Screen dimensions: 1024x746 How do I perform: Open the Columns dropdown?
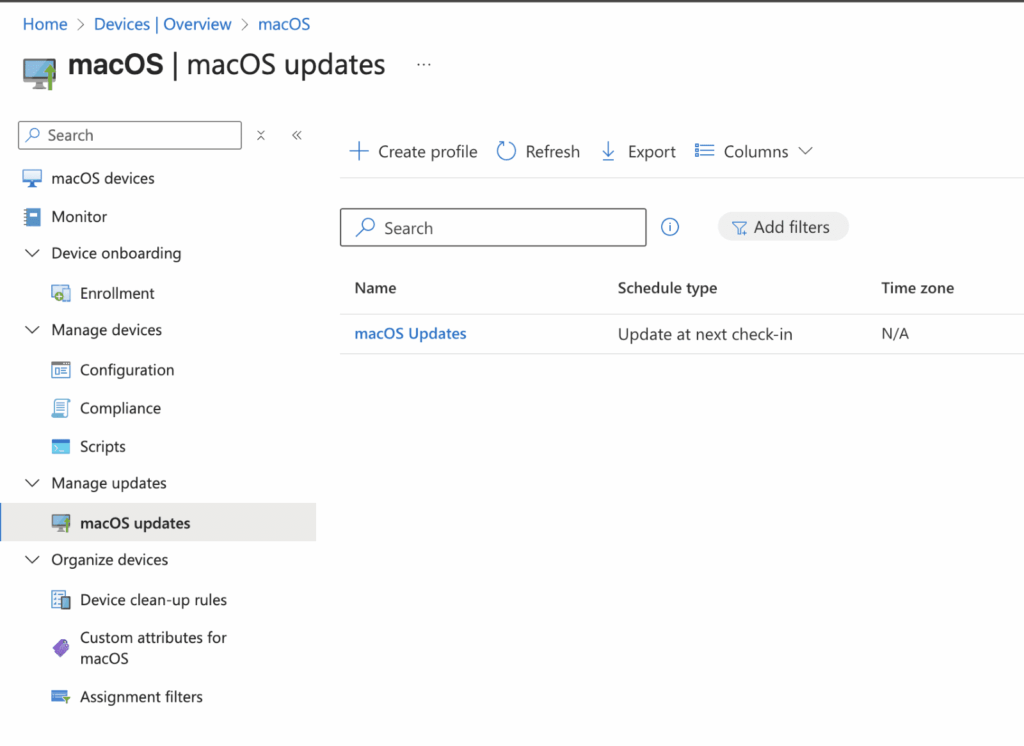pos(754,151)
